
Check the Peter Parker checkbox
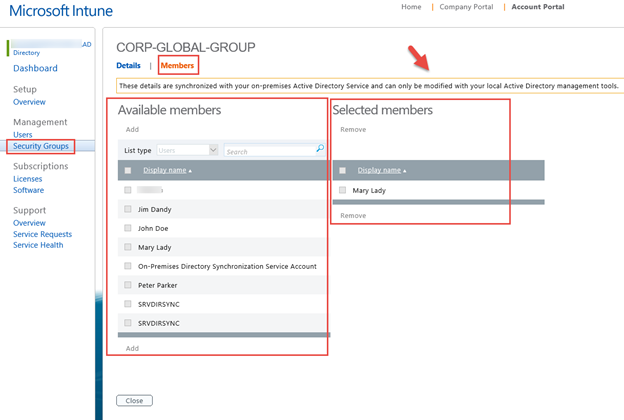[x=128, y=285]
